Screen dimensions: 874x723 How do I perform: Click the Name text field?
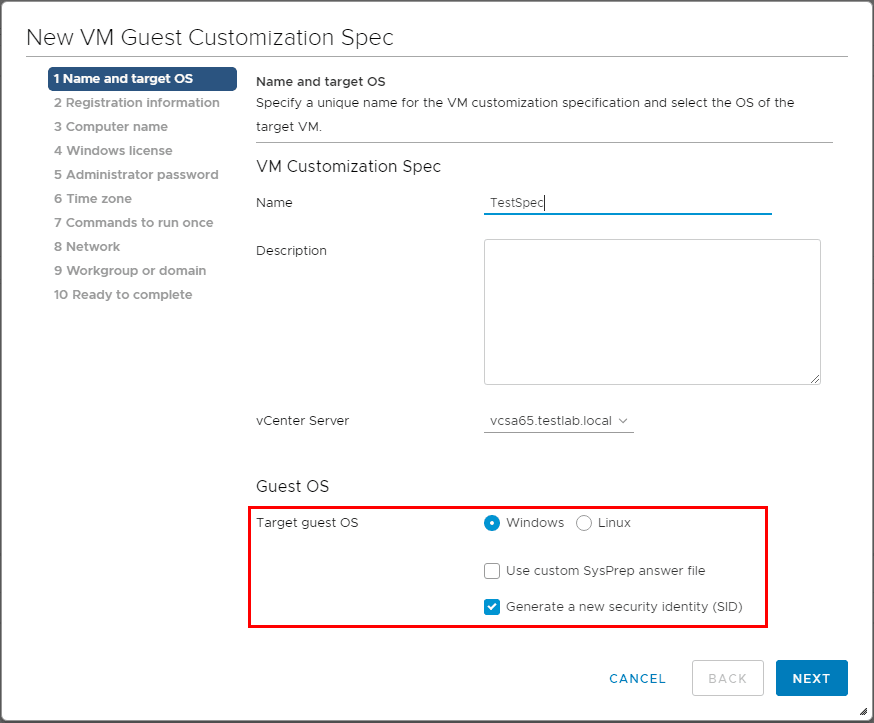[x=627, y=202]
